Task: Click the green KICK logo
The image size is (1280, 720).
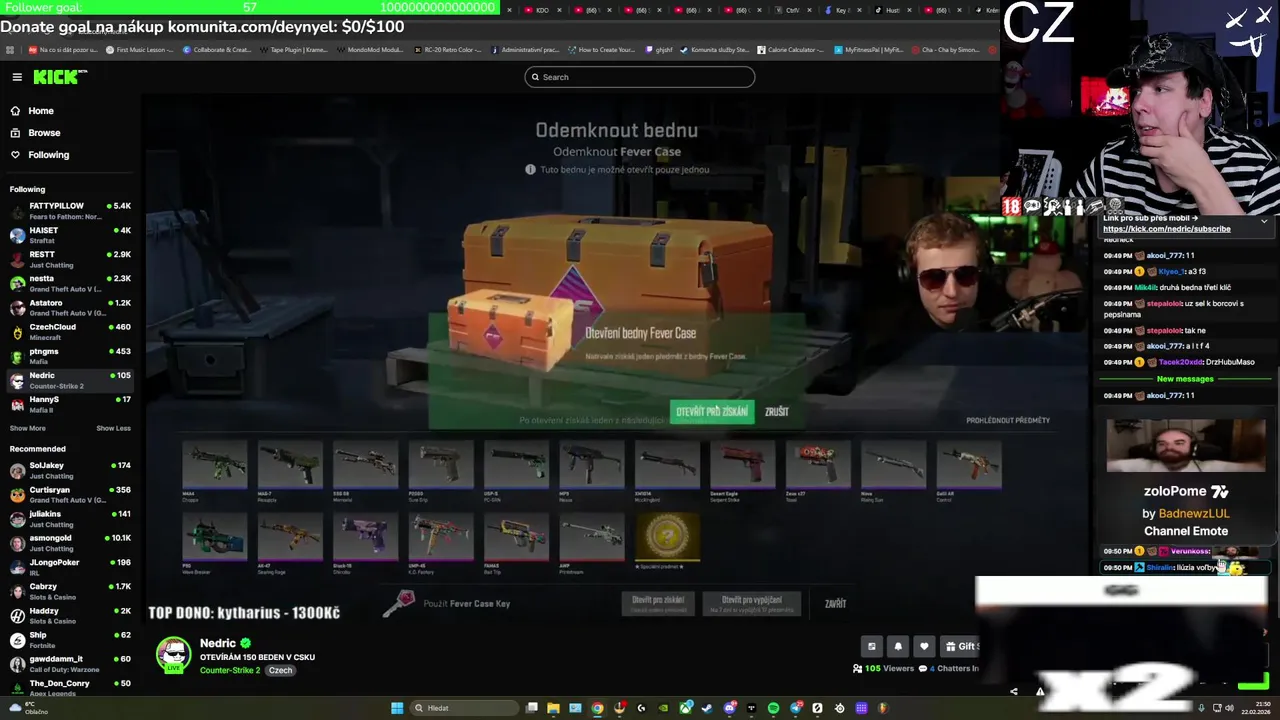Action: coord(60,77)
